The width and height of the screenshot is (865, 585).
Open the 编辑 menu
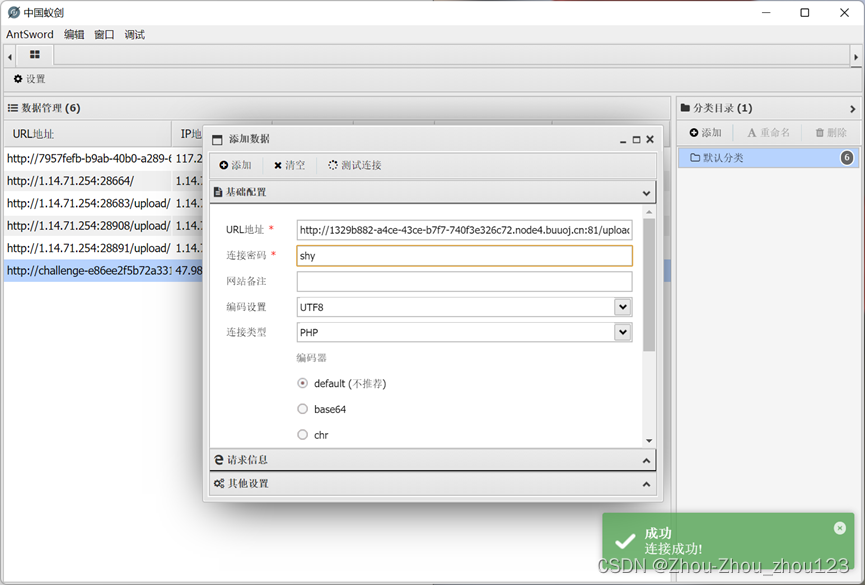pyautogui.click(x=74, y=34)
